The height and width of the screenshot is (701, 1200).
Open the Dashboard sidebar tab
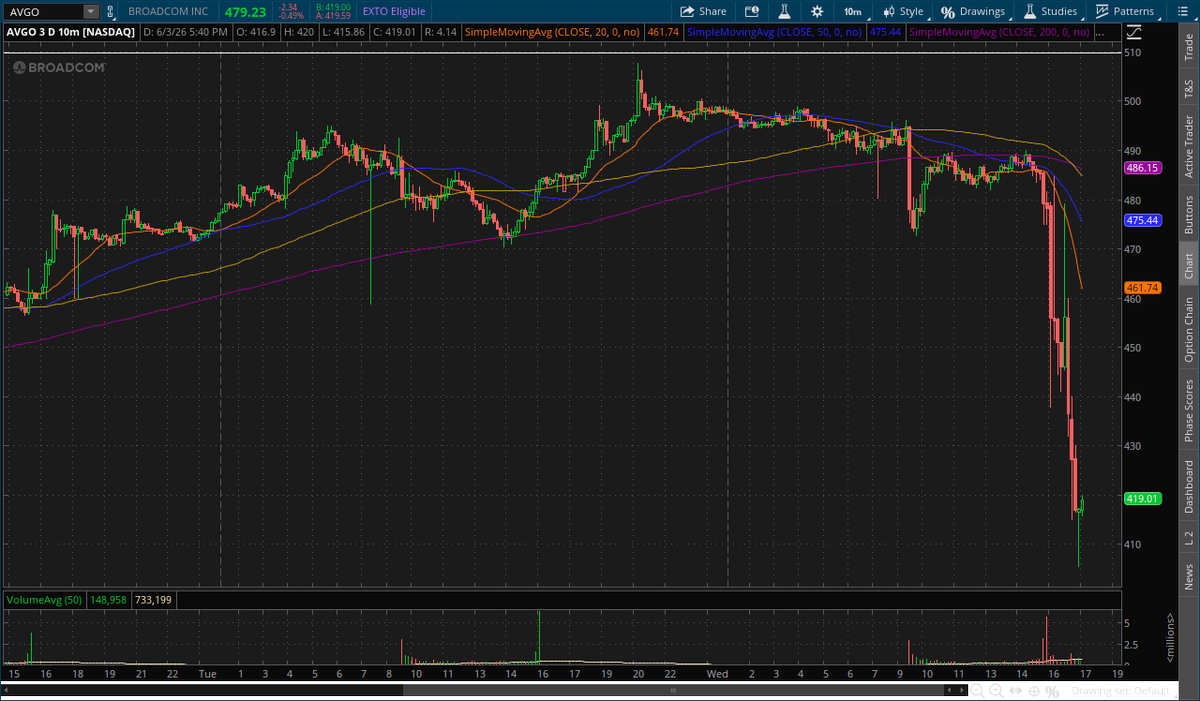click(1189, 487)
